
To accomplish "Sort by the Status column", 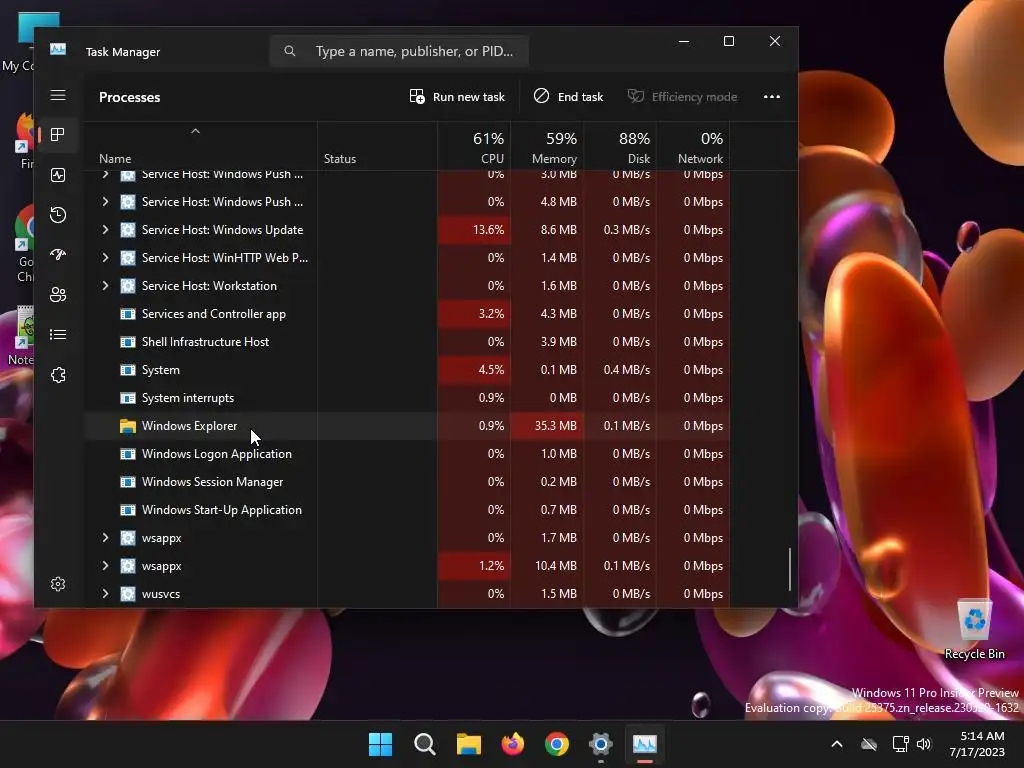I will pos(340,159).
